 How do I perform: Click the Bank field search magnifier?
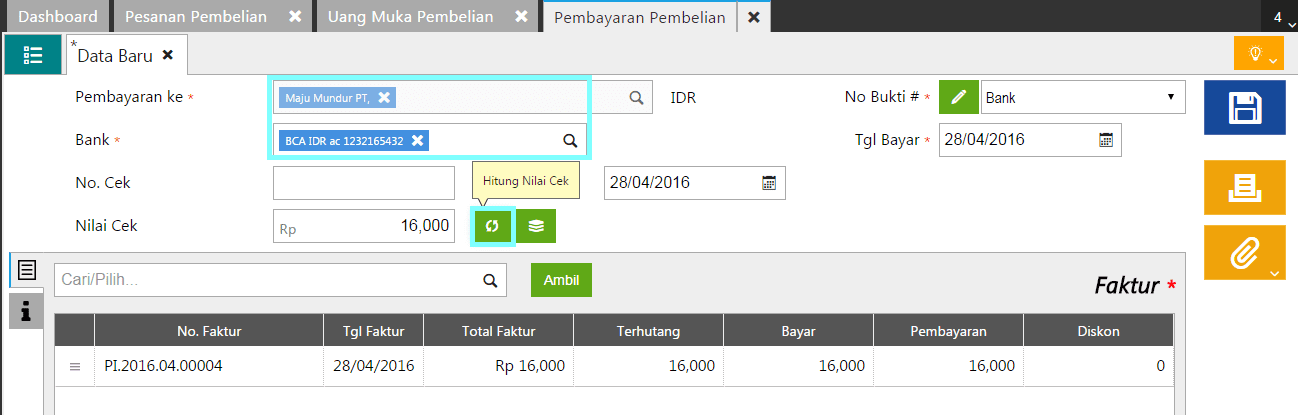(569, 141)
